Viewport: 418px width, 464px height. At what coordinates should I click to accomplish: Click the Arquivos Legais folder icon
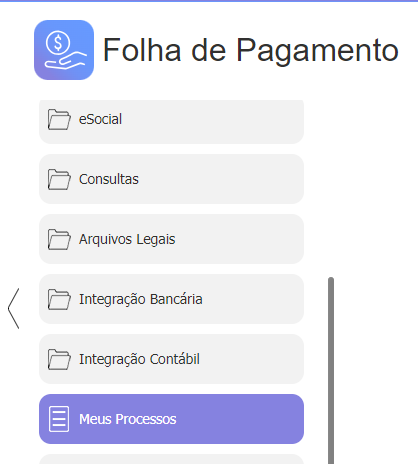pyautogui.click(x=59, y=239)
